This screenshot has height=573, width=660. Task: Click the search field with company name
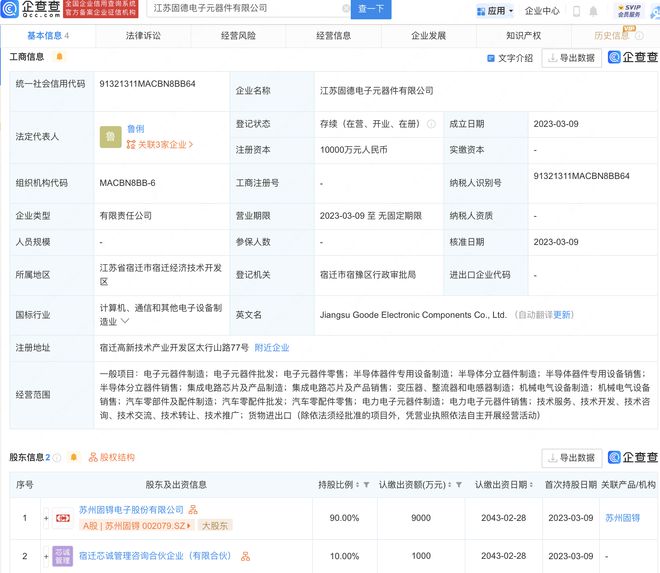click(246, 8)
